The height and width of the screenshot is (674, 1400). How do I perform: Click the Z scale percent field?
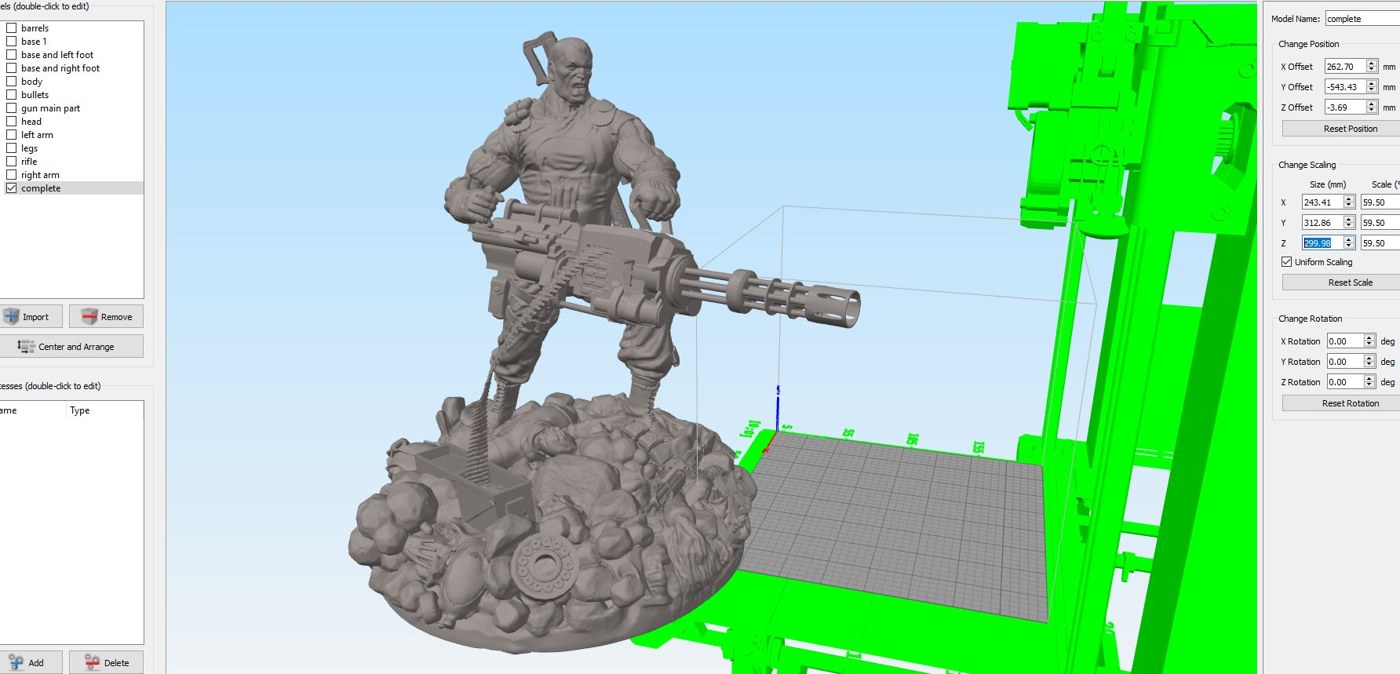[x=1380, y=243]
